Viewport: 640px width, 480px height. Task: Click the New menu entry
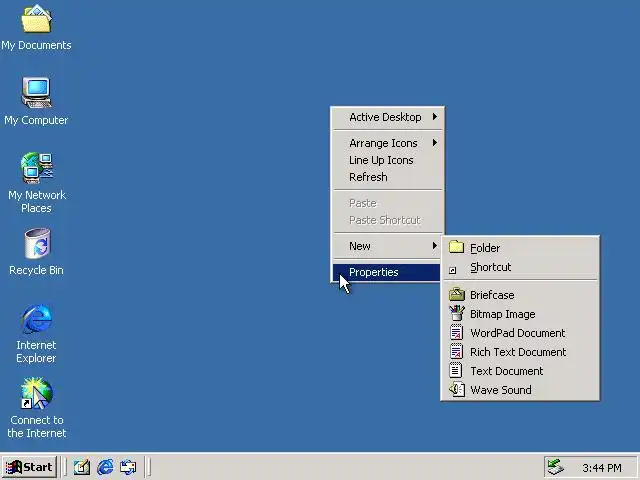pyautogui.click(x=387, y=246)
